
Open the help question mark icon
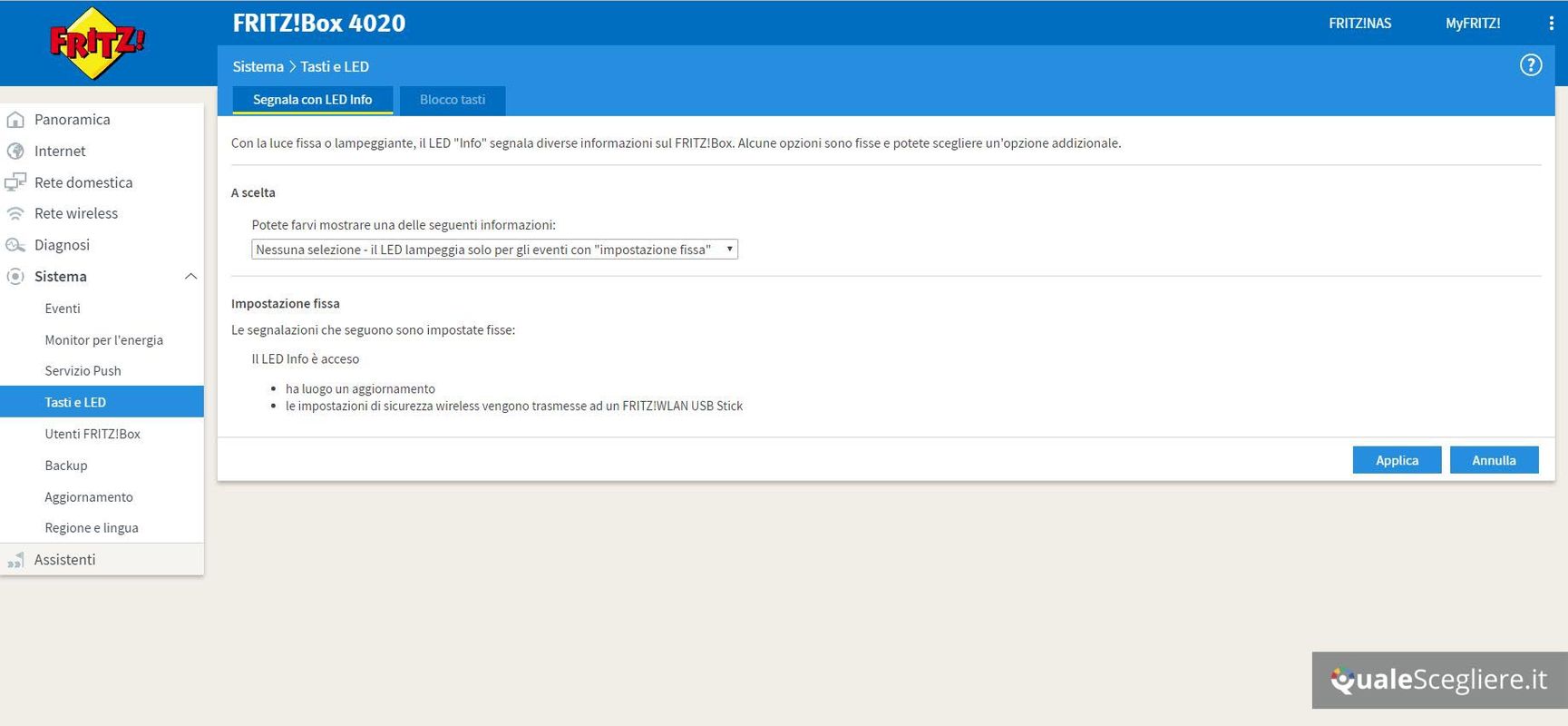point(1530,65)
